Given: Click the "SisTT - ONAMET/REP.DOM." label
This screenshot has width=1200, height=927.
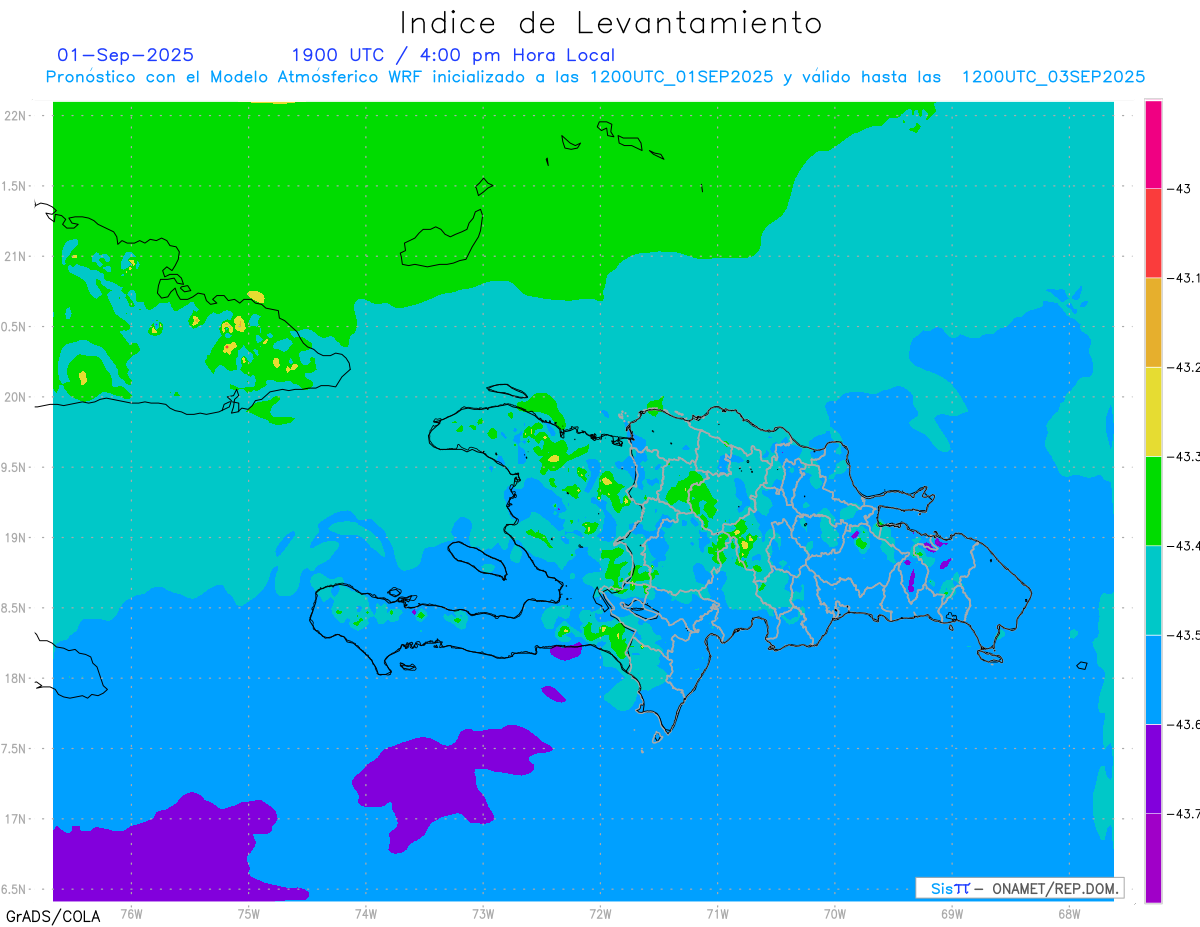Looking at the screenshot, I should pos(1019,888).
